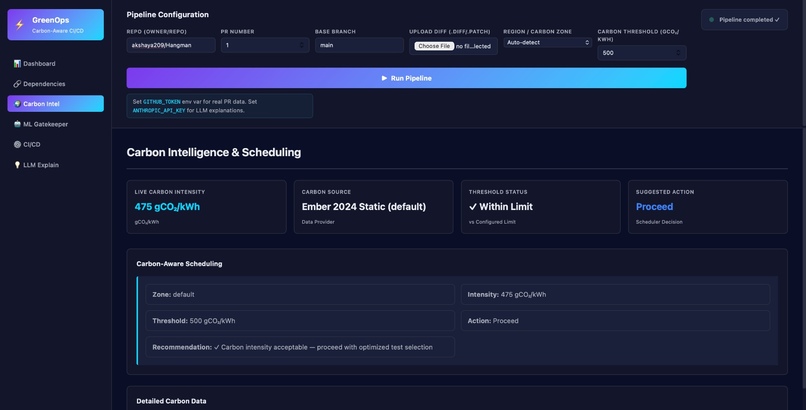Click the ANTHROPIC_API_KEY code text
This screenshot has height=410, width=806.
159,110
